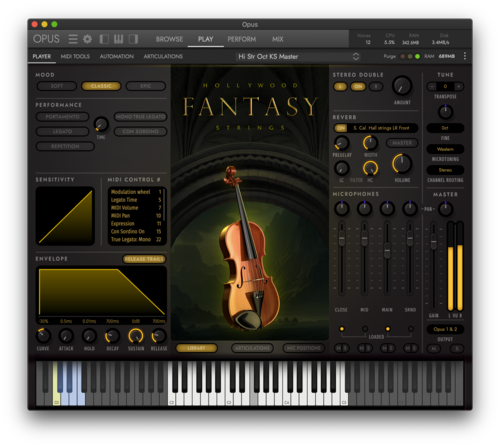Enable the Epic mood
The height and width of the screenshot is (447, 500).
click(146, 86)
